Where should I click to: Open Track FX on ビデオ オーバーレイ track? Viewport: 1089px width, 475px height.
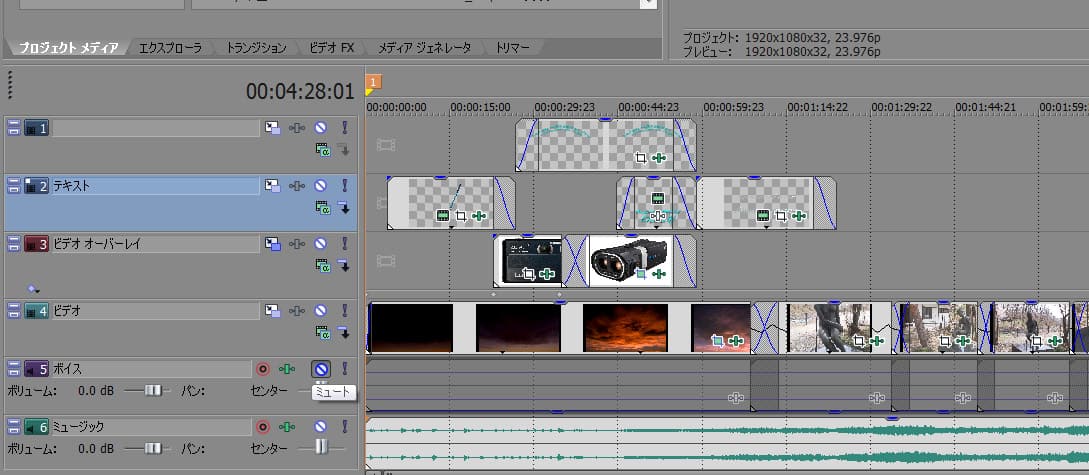pos(297,243)
